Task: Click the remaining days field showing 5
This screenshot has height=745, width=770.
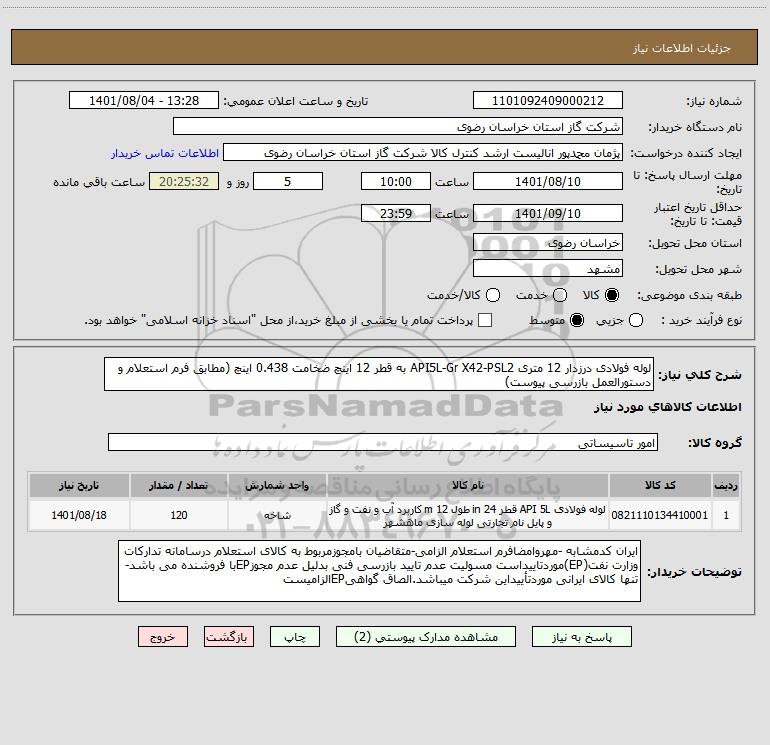Action: [x=288, y=181]
